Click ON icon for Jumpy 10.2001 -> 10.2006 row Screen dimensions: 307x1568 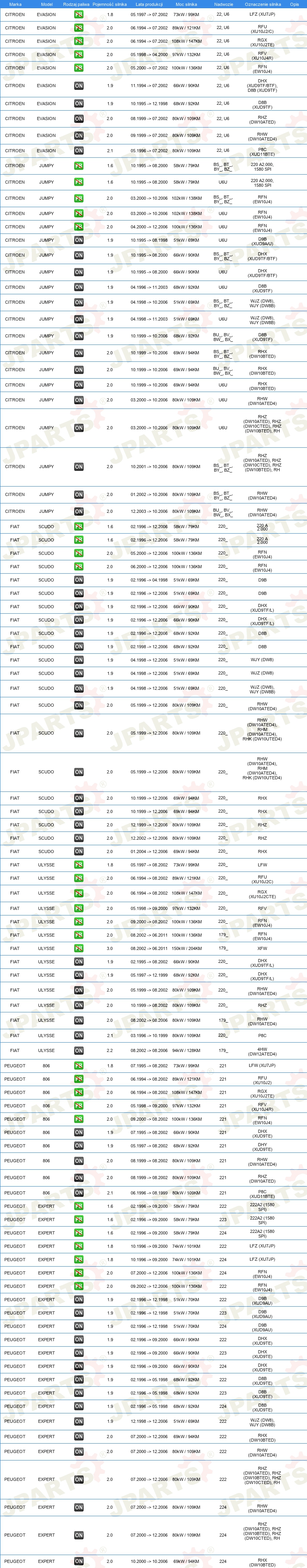tap(79, 467)
